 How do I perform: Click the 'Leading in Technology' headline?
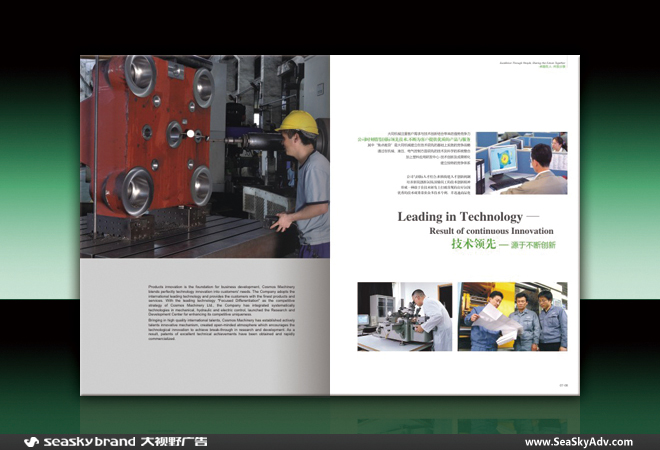coord(460,217)
